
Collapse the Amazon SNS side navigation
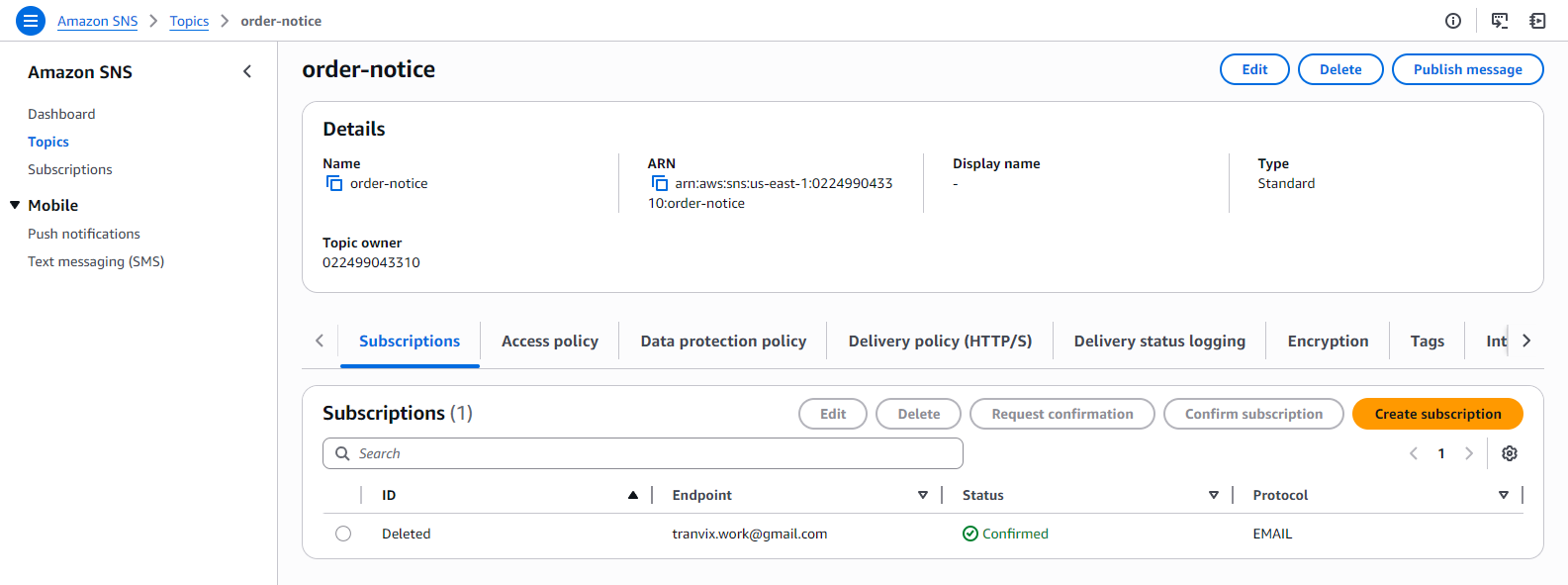click(247, 71)
